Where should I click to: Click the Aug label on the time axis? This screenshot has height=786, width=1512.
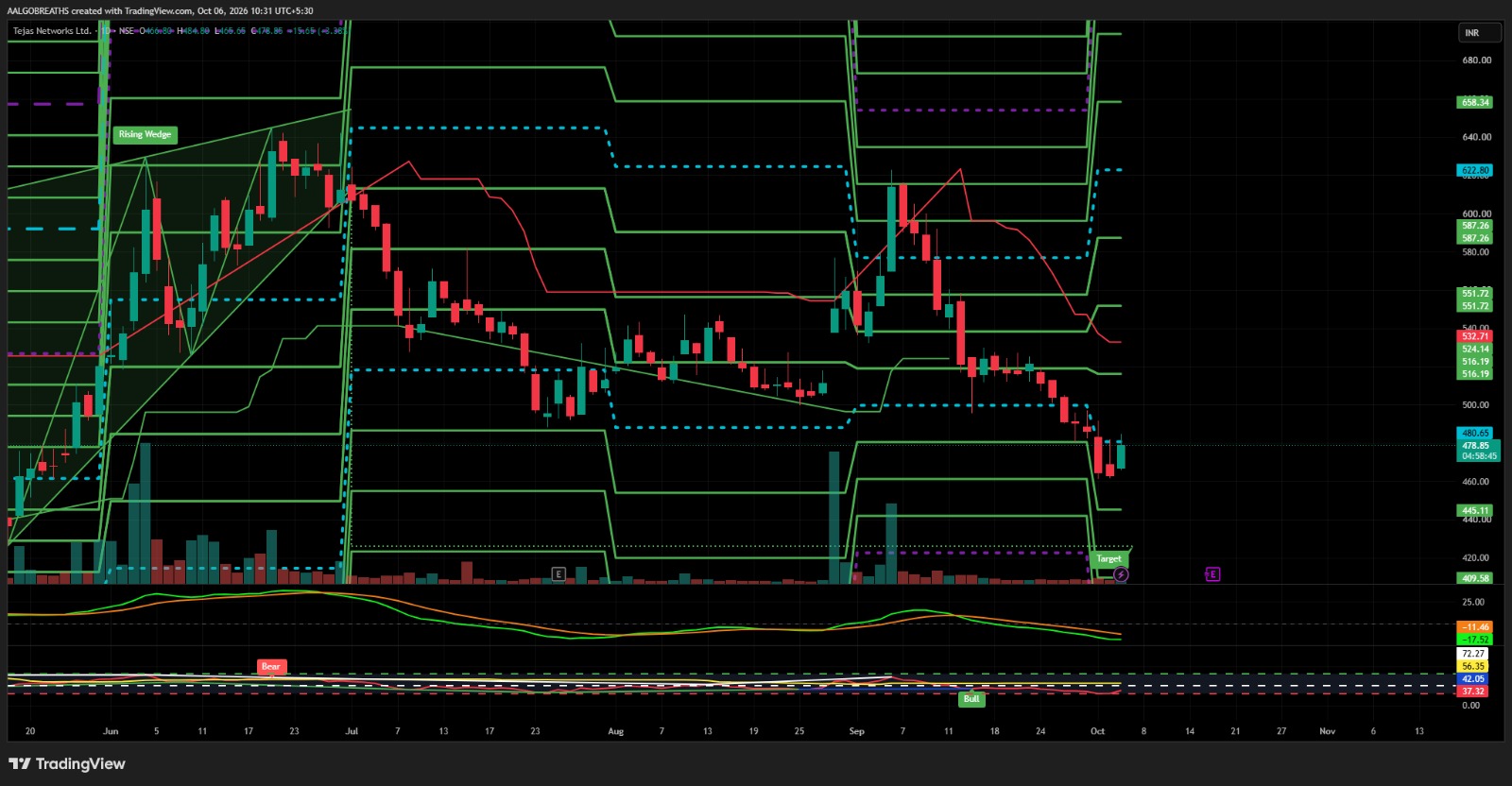[616, 731]
